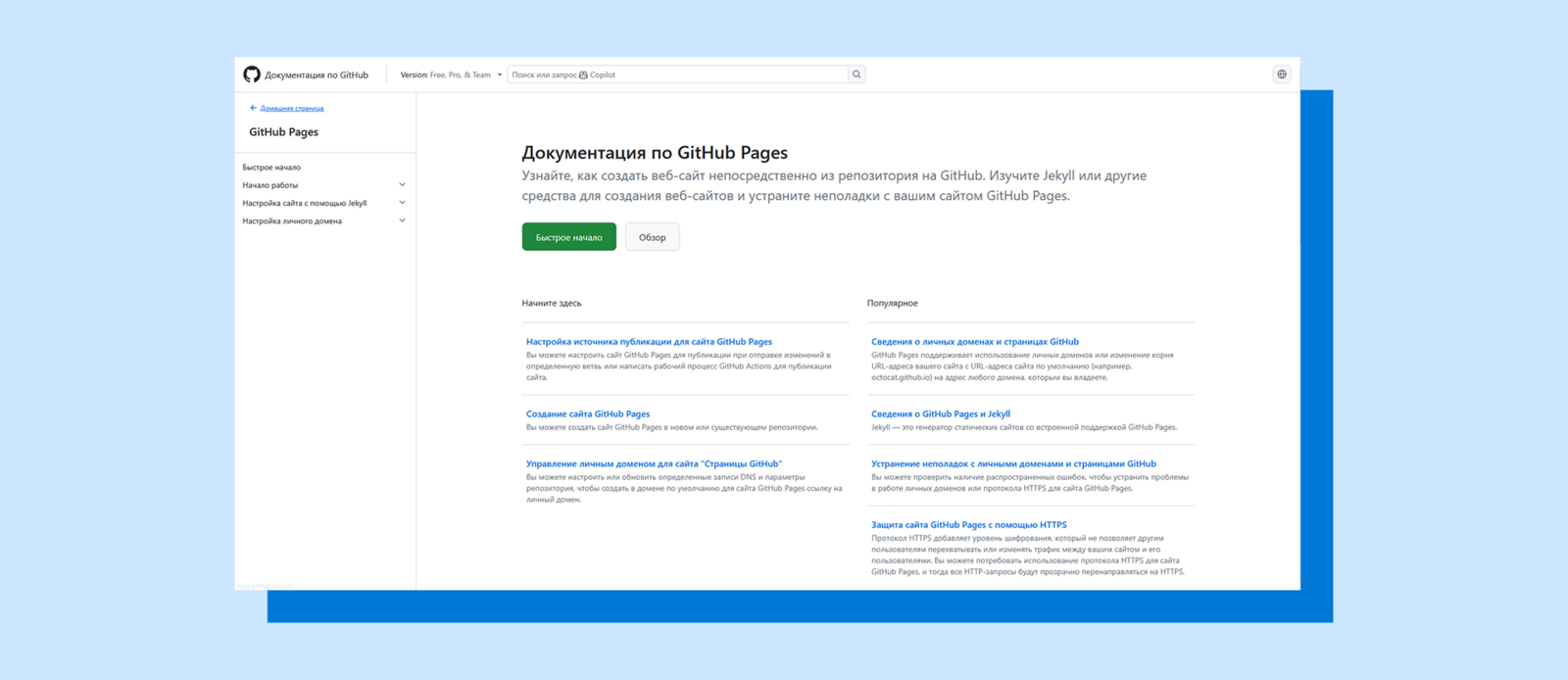Open Сведения о личных доменах и страницах GitHub
1568x680 pixels.
[x=975, y=342]
